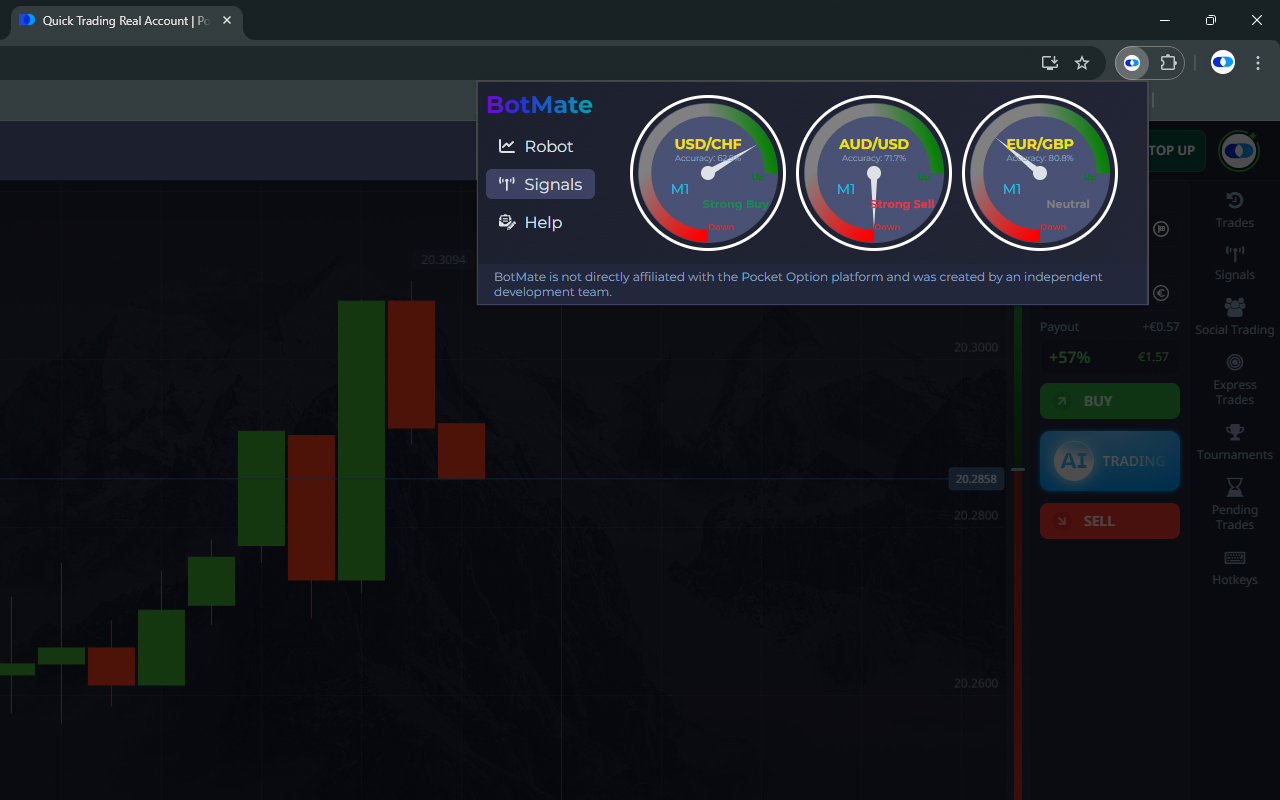Click the €1.57 payout total
The width and height of the screenshot is (1280, 800).
click(x=1153, y=357)
